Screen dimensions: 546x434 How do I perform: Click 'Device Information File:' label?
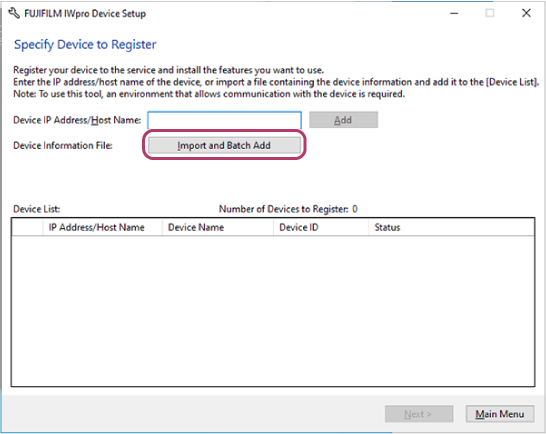63,146
